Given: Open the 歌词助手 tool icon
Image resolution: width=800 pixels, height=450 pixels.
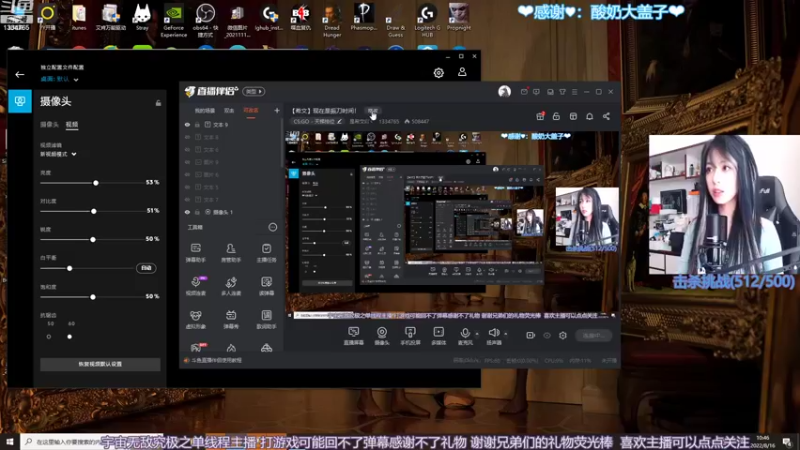Looking at the screenshot, I should 266,319.
